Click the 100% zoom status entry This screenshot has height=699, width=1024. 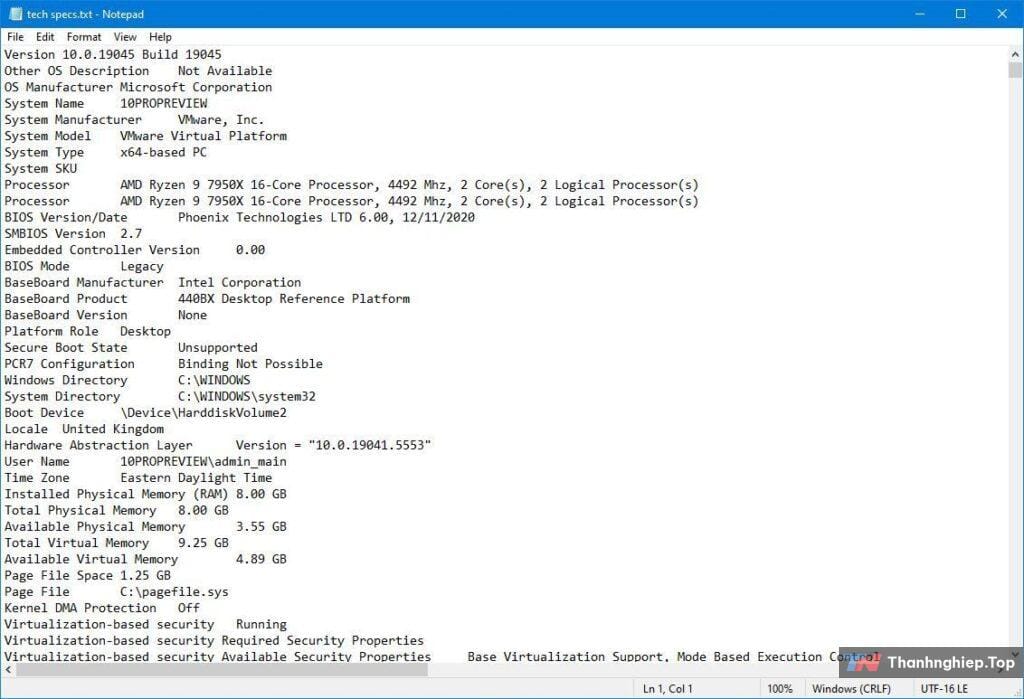click(x=780, y=689)
